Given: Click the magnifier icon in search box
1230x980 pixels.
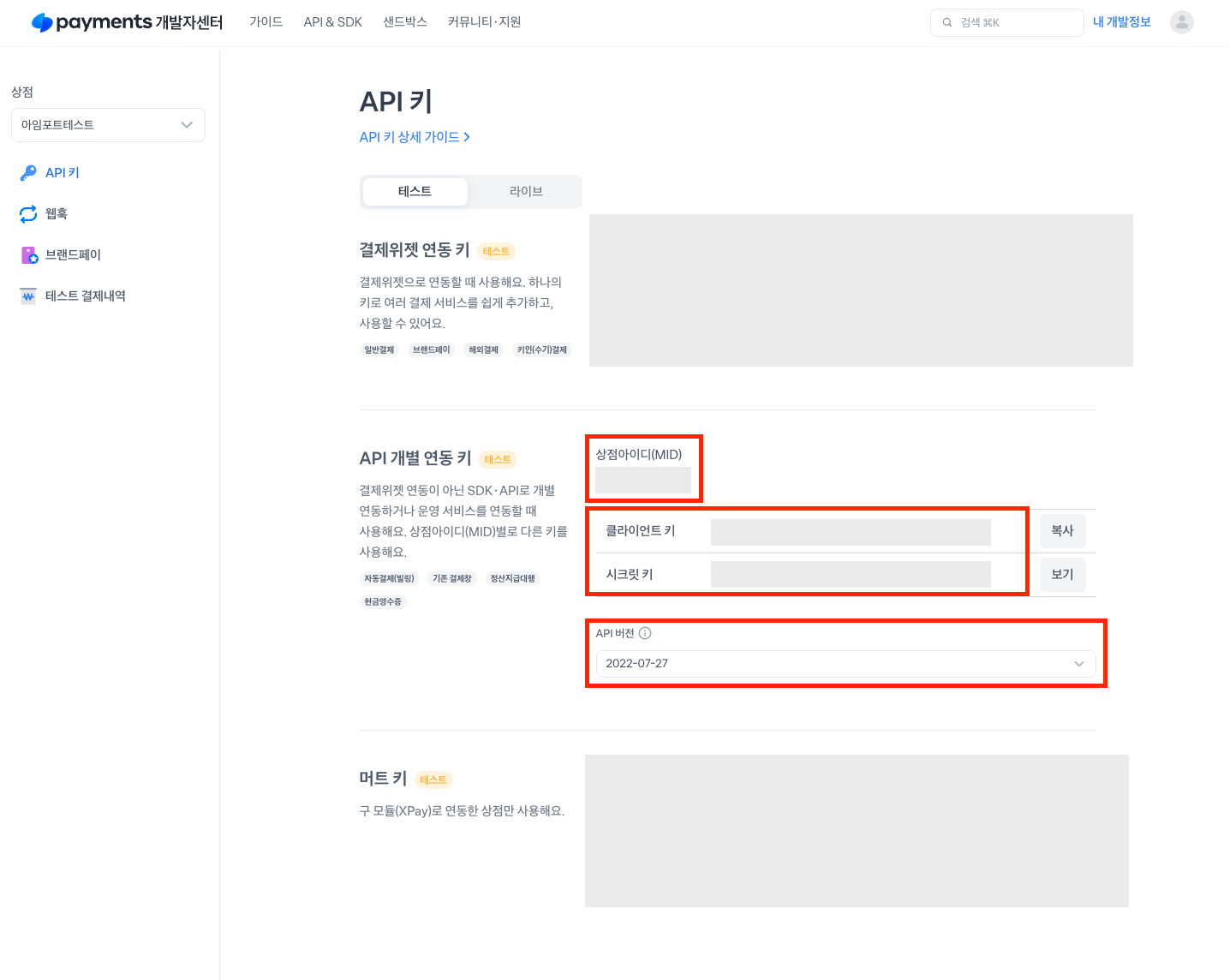Looking at the screenshot, I should point(947,22).
